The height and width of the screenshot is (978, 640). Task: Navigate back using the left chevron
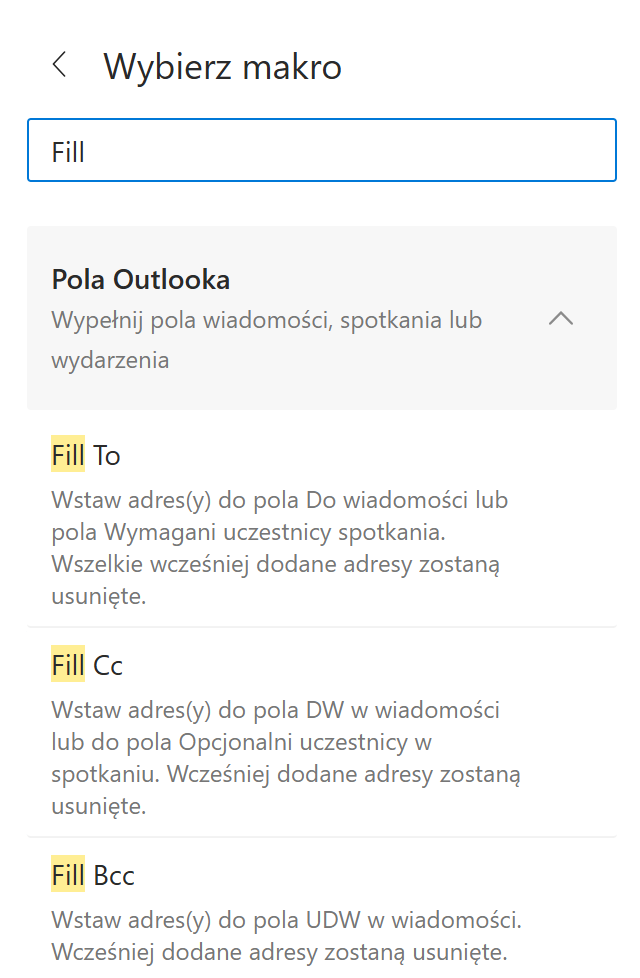click(x=60, y=65)
